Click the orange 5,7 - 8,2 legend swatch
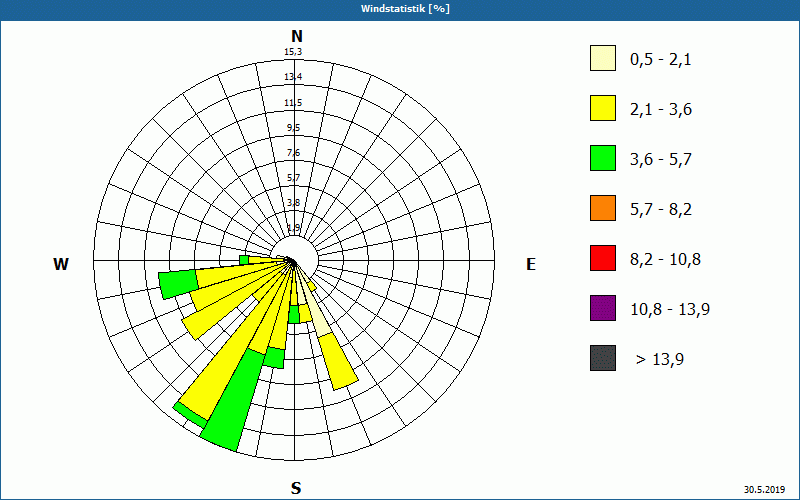The image size is (800, 500). tap(603, 208)
